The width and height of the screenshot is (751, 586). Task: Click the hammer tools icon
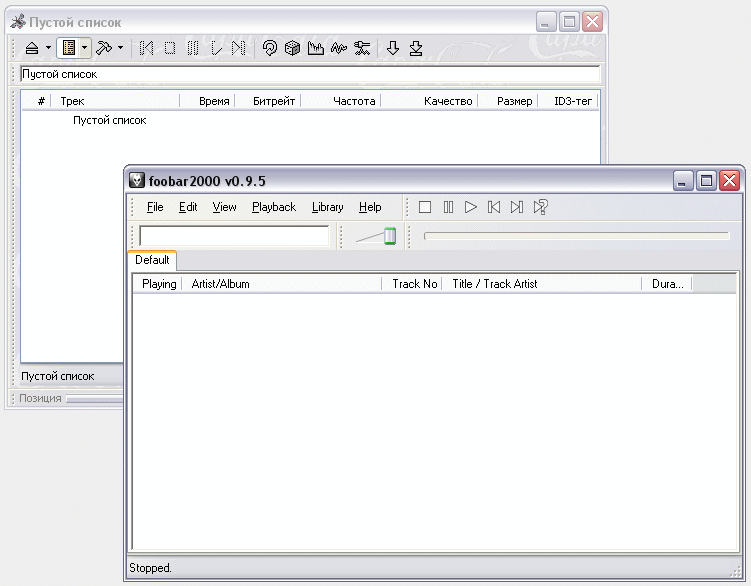click(x=104, y=48)
